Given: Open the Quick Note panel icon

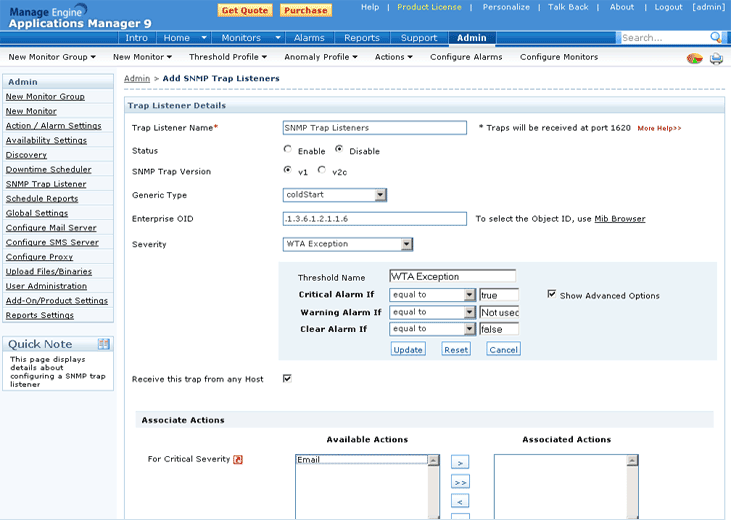Looking at the screenshot, I should (103, 344).
